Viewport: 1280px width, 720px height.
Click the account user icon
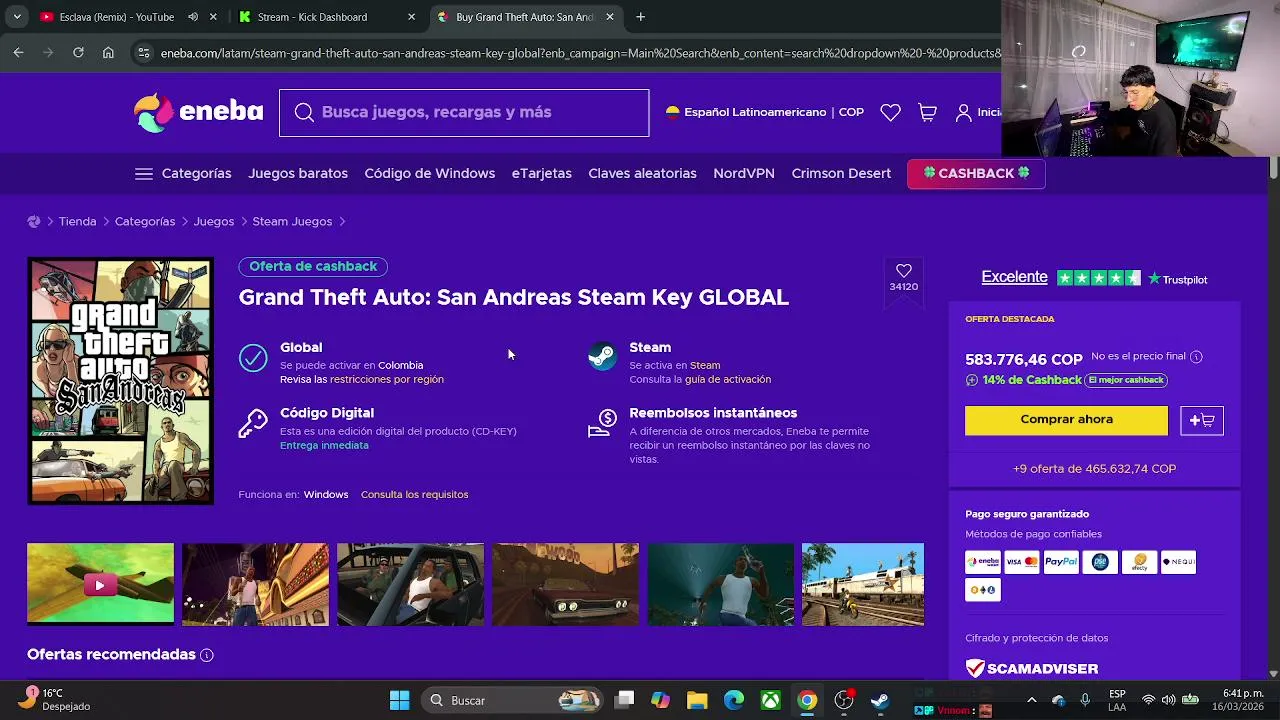tap(963, 113)
